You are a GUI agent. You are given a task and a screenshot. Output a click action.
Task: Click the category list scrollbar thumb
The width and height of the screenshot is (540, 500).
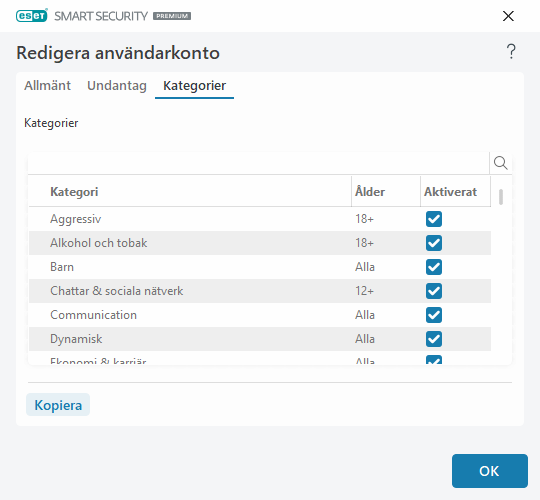(501, 197)
